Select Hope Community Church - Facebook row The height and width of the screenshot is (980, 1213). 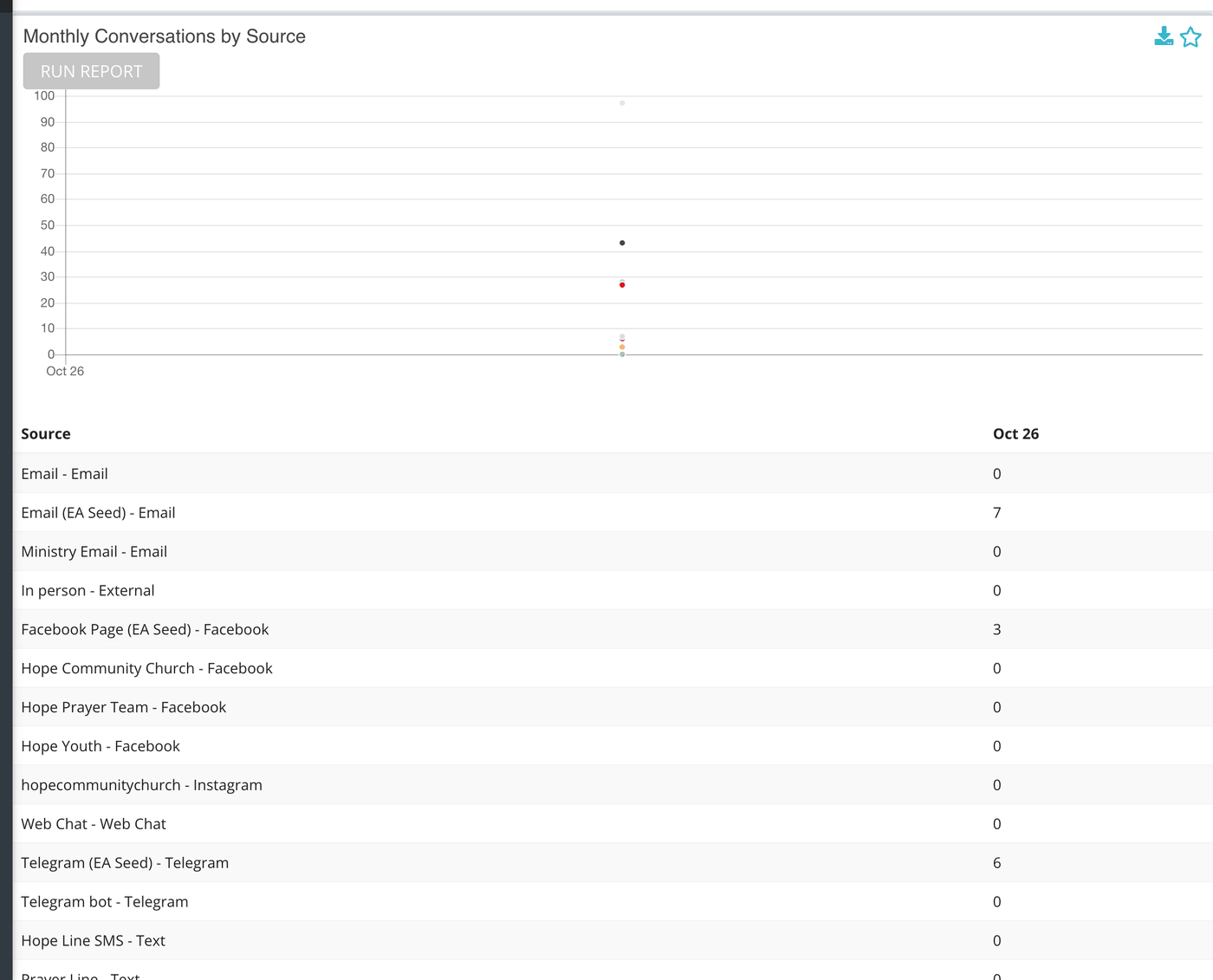[613, 669]
